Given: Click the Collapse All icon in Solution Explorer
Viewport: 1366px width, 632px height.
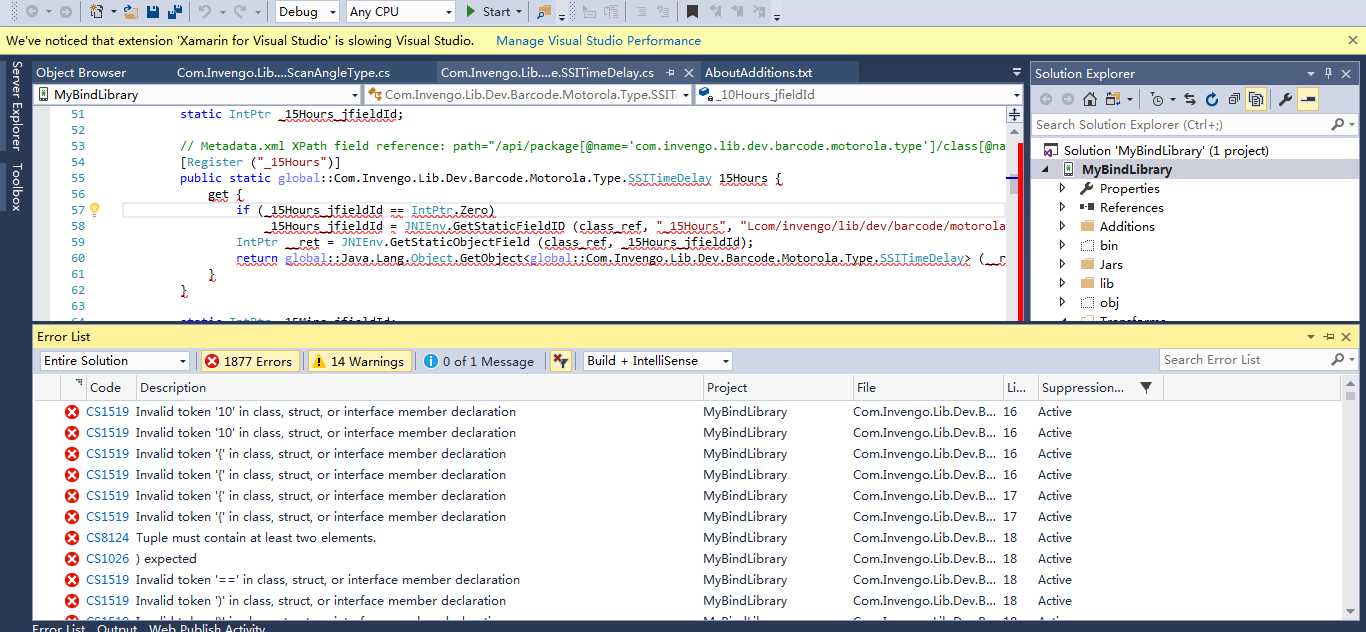Looking at the screenshot, I should [1234, 99].
